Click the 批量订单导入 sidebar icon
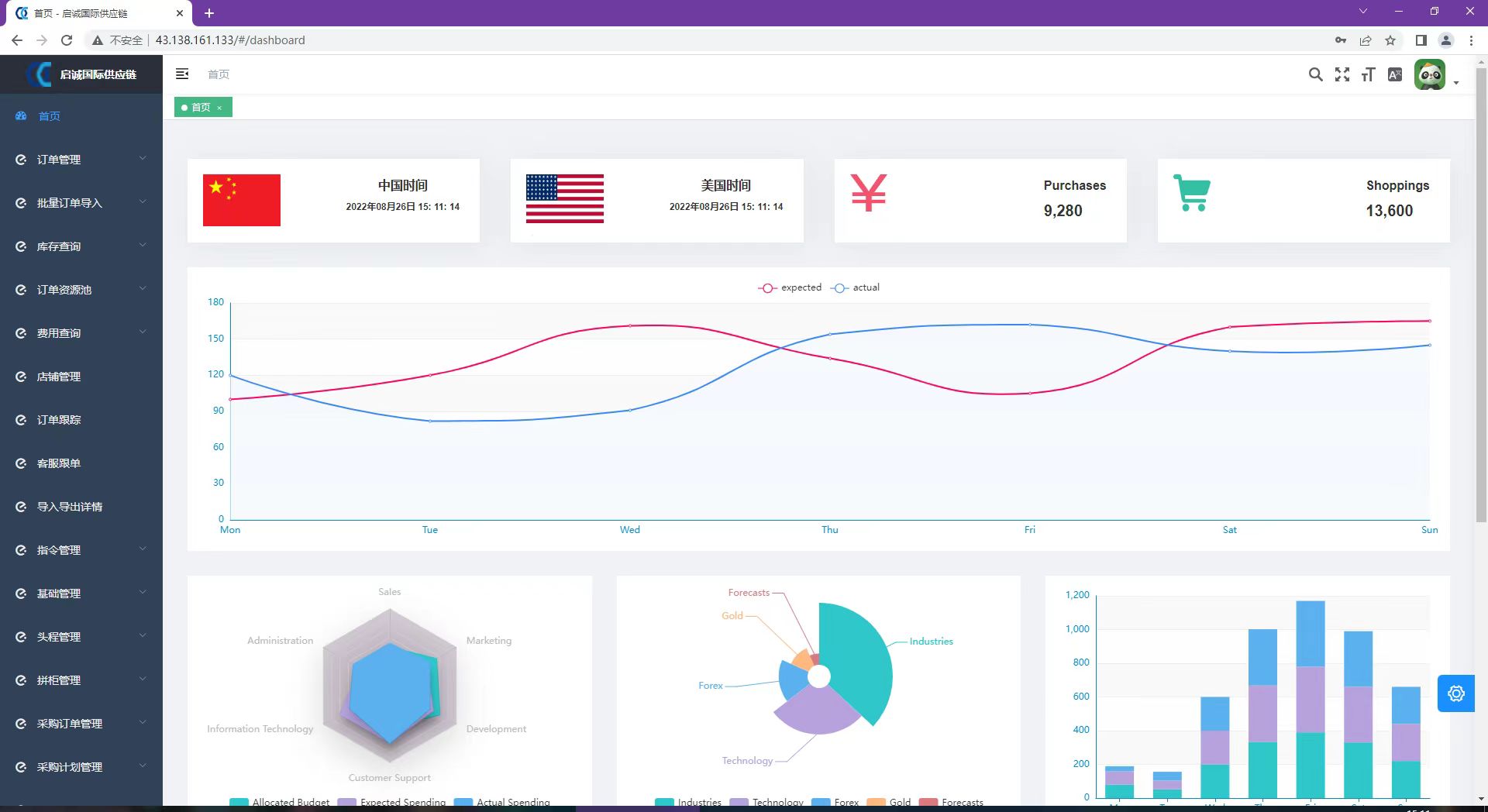 [x=21, y=203]
